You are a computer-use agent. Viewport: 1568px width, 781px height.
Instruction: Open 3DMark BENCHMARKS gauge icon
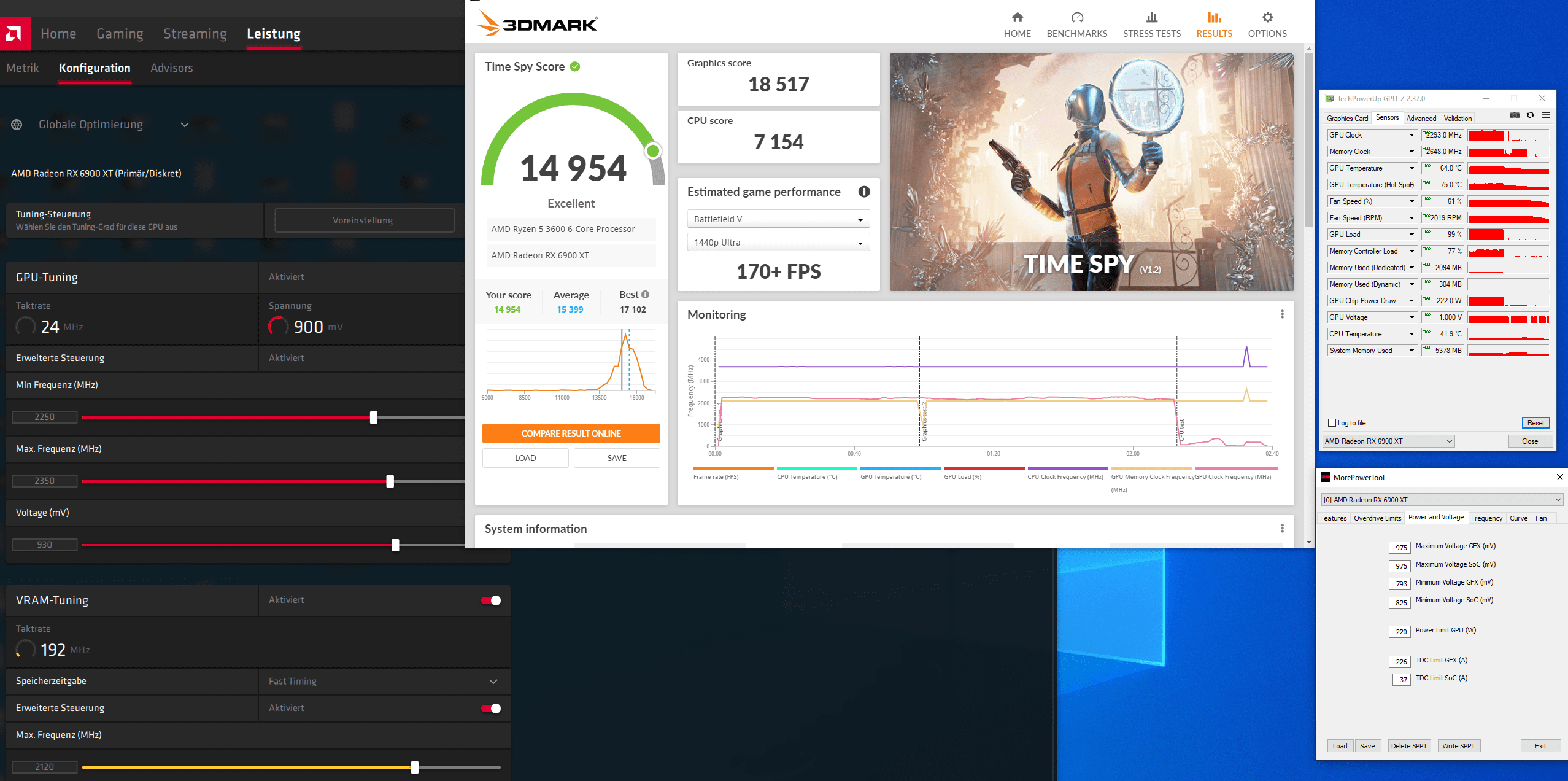coord(1077,17)
